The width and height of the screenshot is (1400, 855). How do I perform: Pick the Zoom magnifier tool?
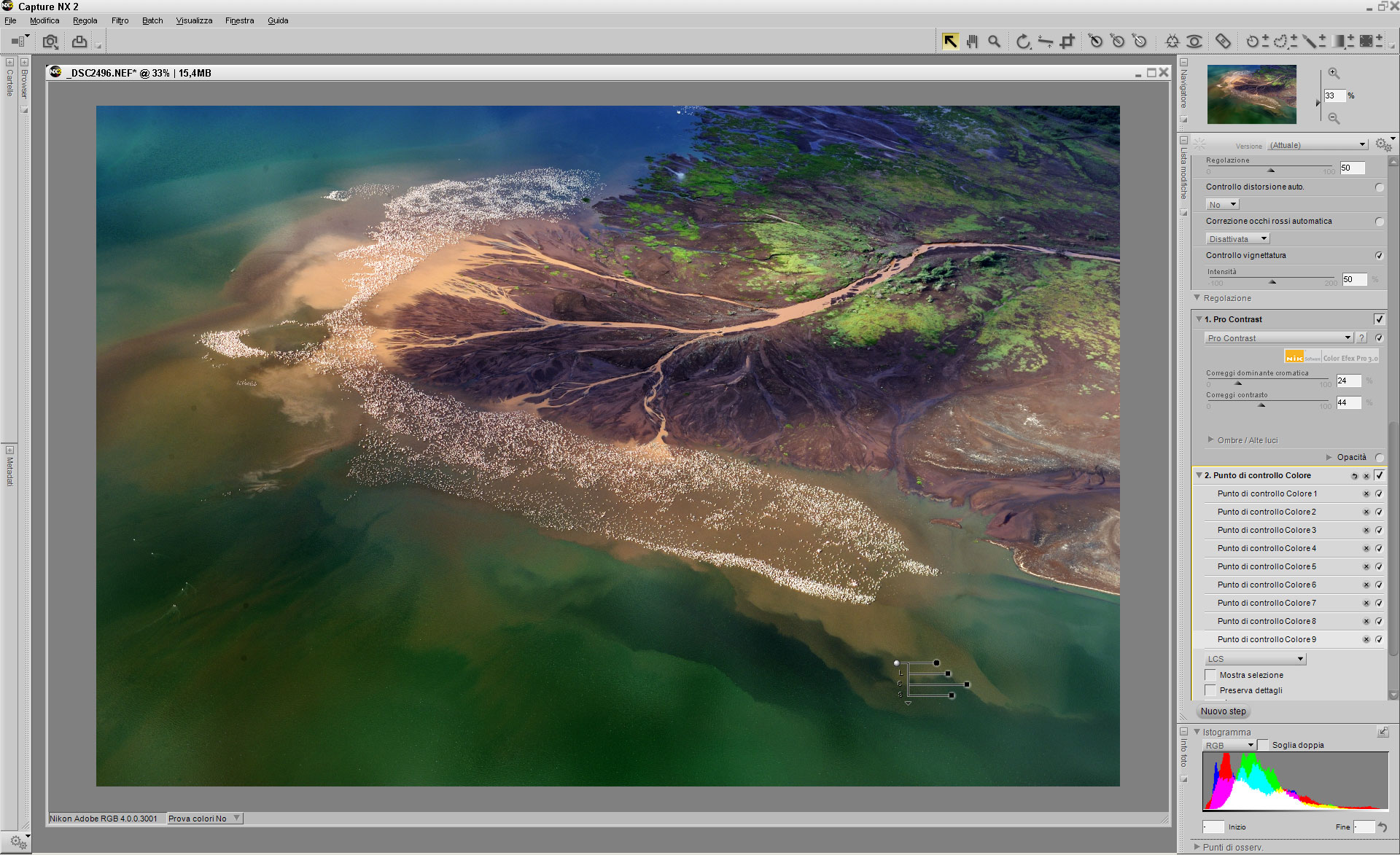coord(994,42)
